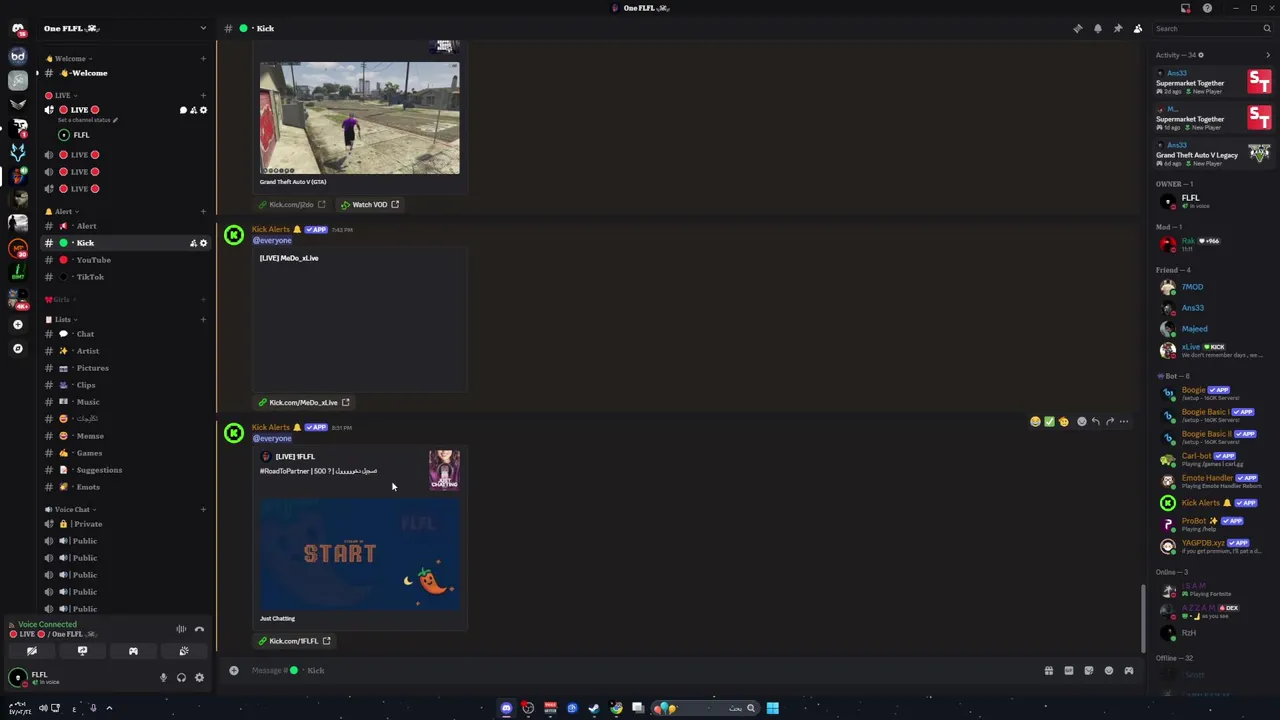Open Kick channel settings gear
The height and width of the screenshot is (720, 1280).
(203, 243)
